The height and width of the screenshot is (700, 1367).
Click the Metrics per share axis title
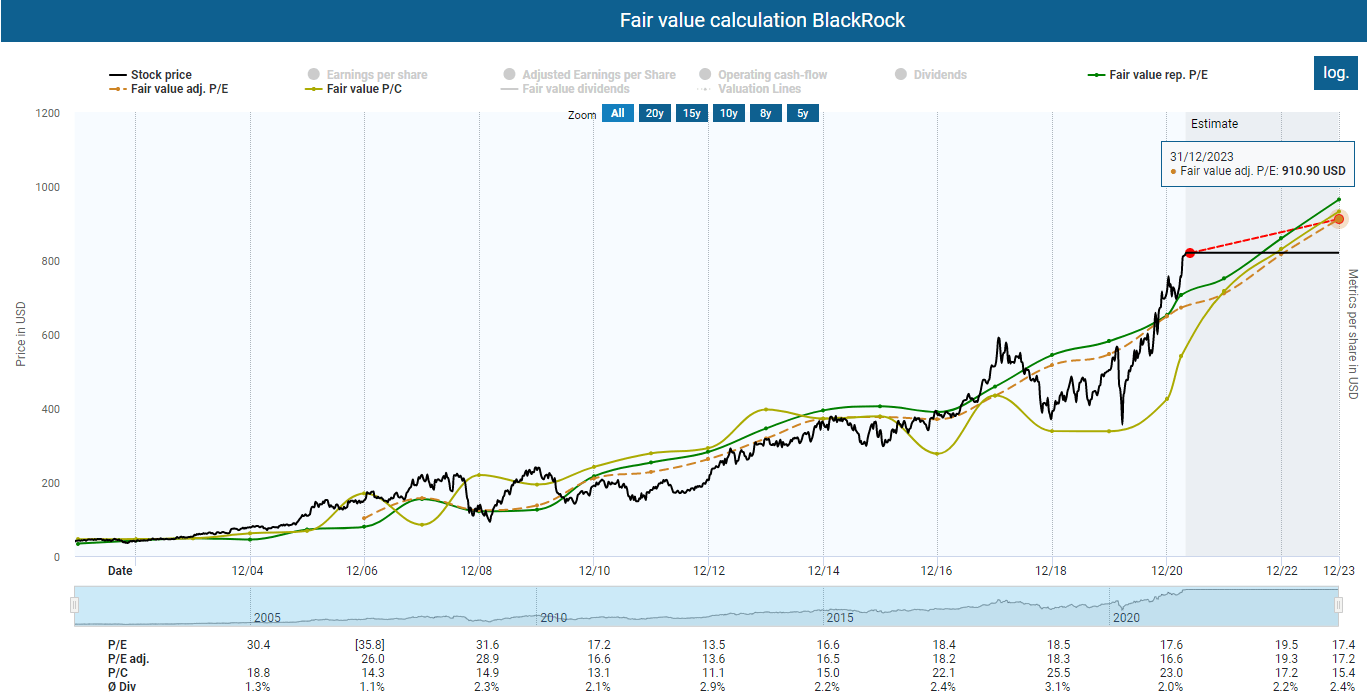click(1353, 334)
